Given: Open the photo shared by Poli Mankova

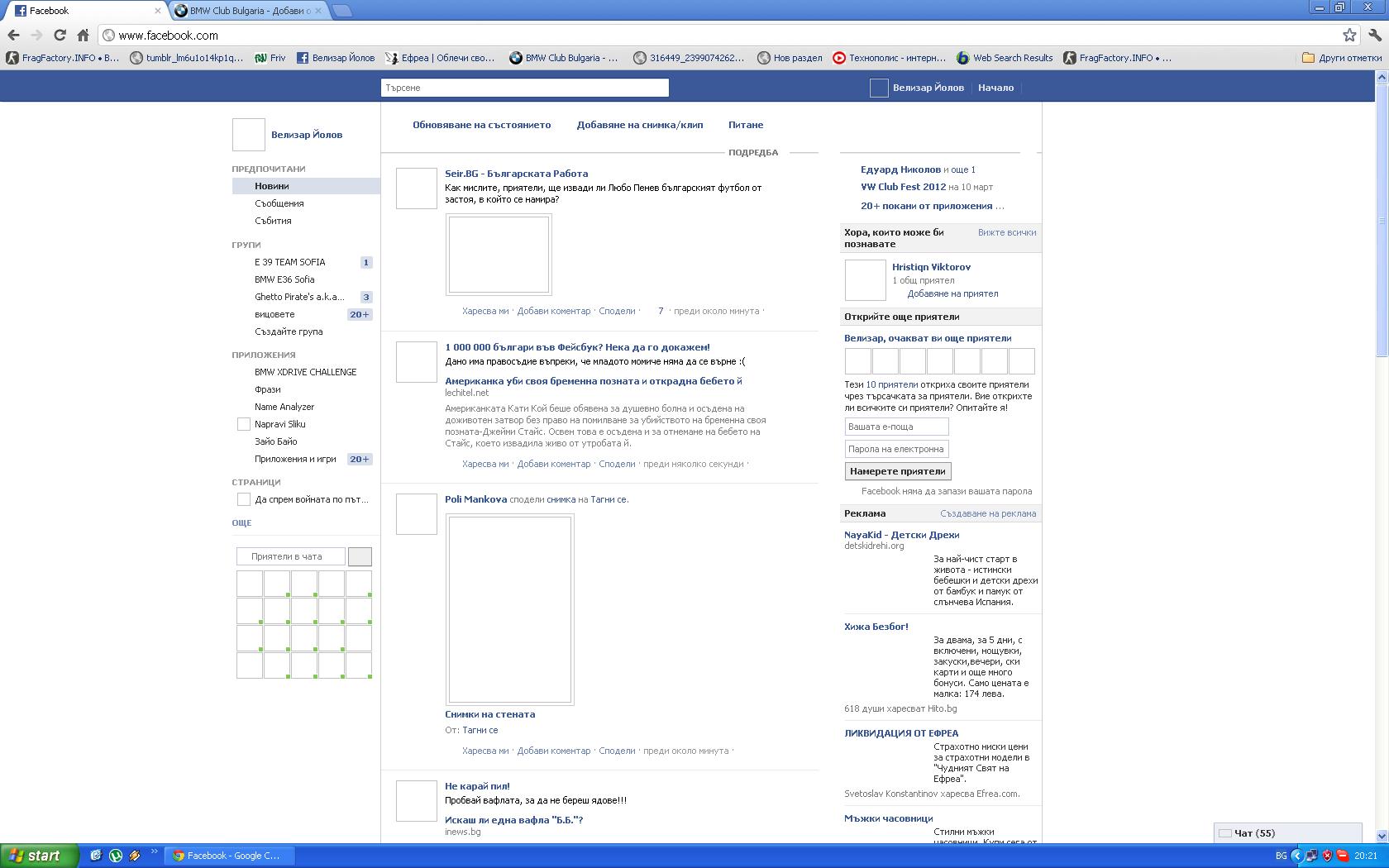Looking at the screenshot, I should click(509, 609).
